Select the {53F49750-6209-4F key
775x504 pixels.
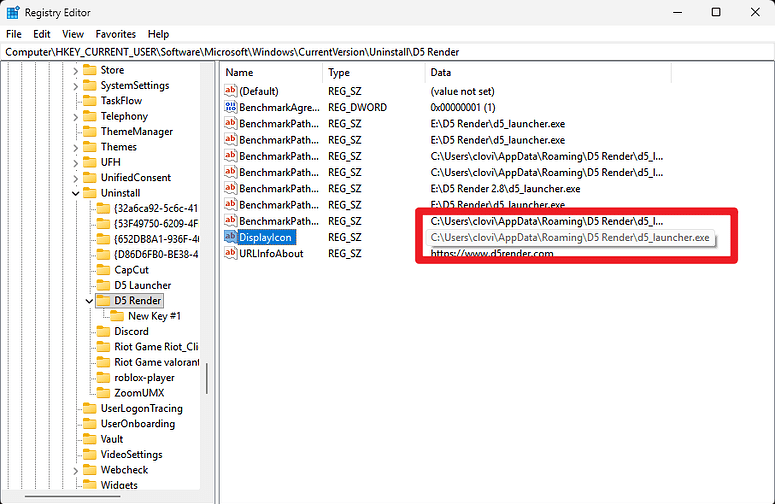coord(156,223)
